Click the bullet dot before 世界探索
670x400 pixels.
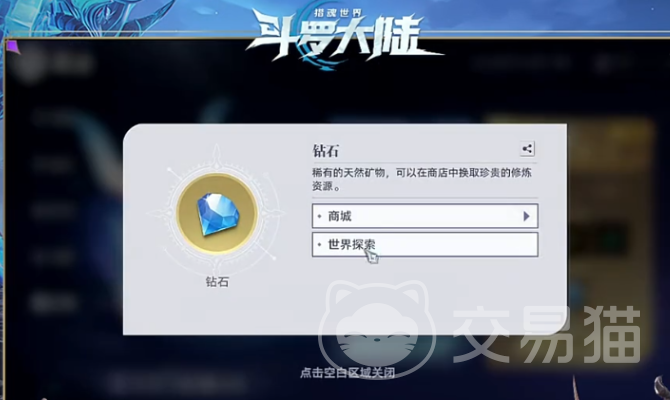coord(319,245)
